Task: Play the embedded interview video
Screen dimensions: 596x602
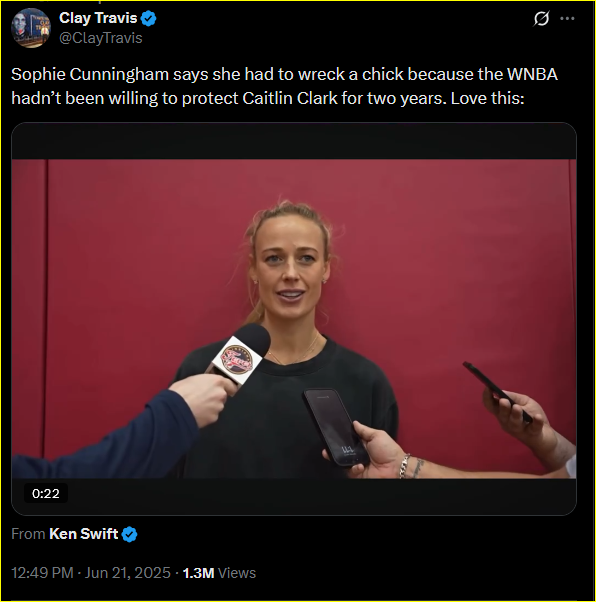Action: click(294, 319)
